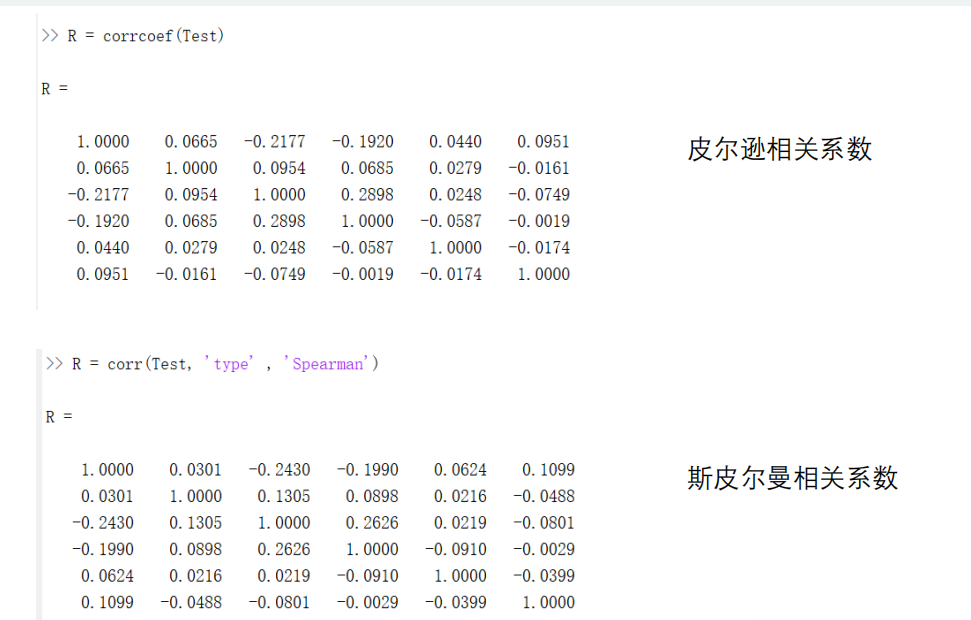Screen dimensions: 971x620
Task: Select -0.1990 in the Spearman matrix's first row
Action: [x=368, y=470]
